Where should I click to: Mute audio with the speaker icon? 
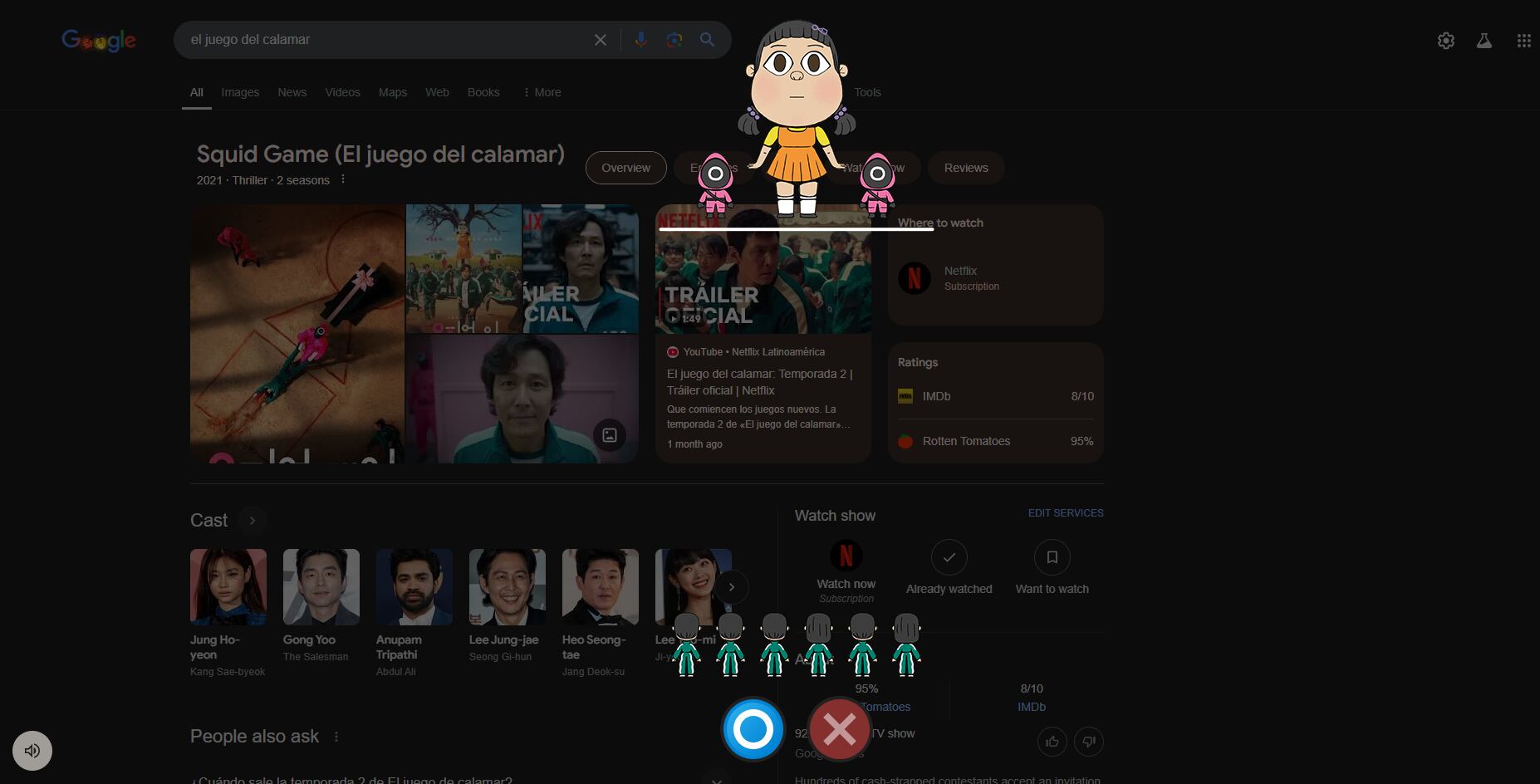click(x=32, y=750)
